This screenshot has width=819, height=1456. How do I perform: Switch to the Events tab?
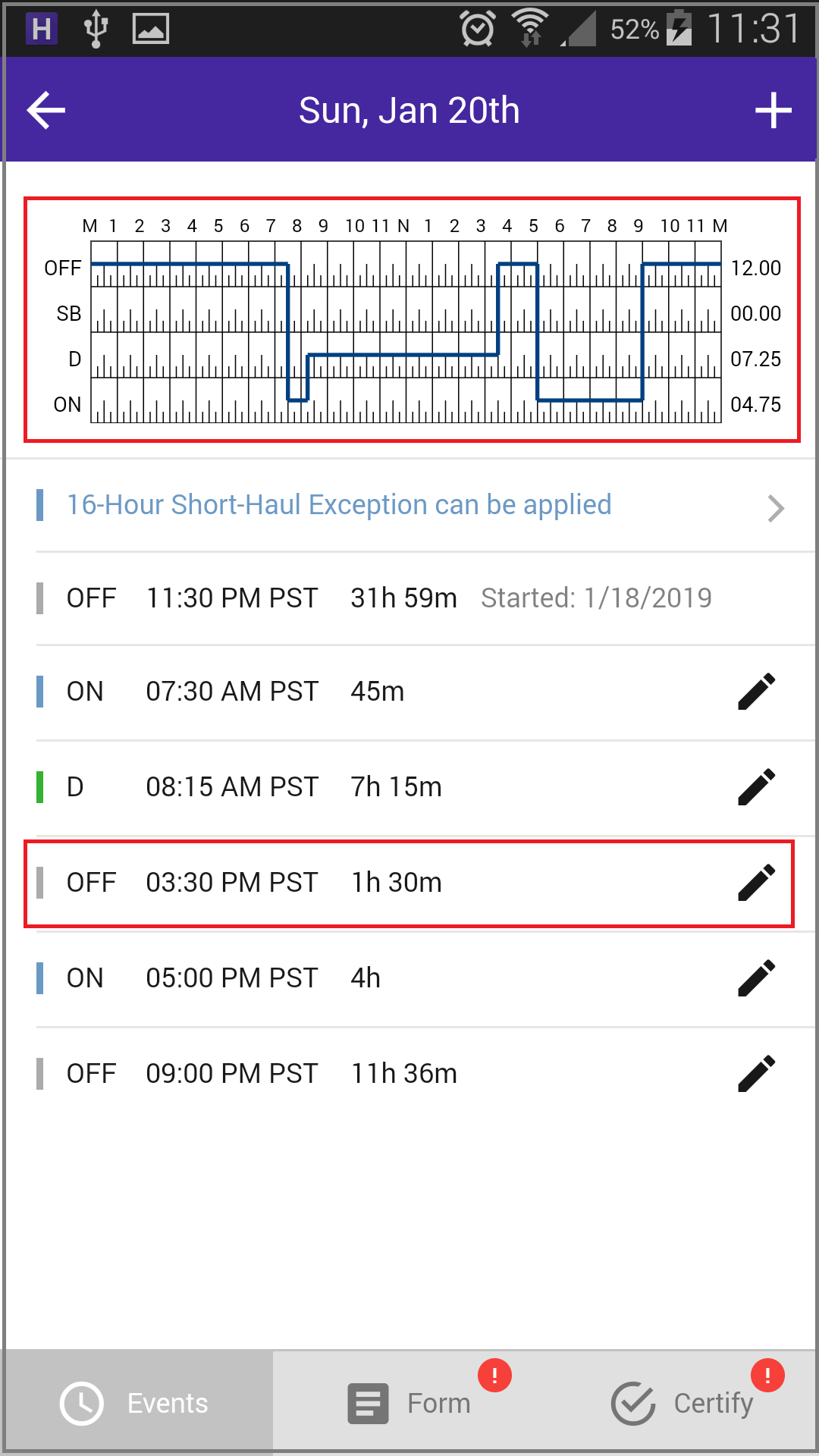pyautogui.click(x=136, y=1403)
